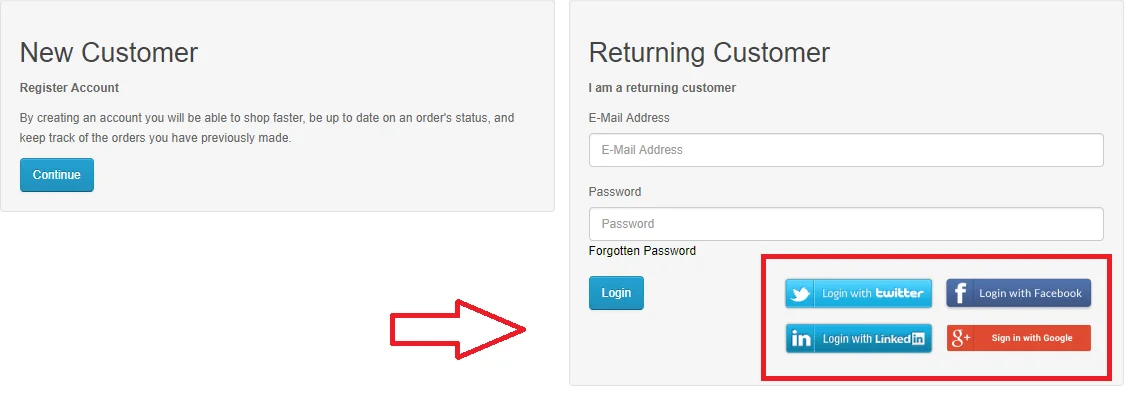
Task: Click the Facebook 'f' logo icon
Action: pos(959,294)
